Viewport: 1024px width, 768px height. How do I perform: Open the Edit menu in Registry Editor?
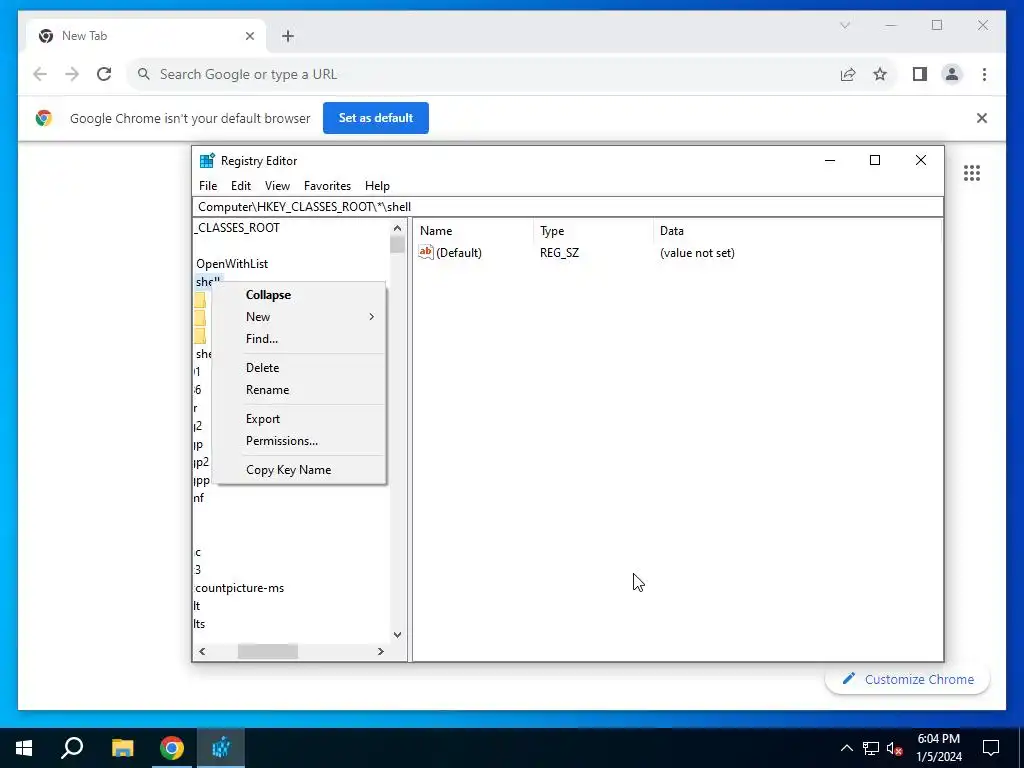(241, 185)
